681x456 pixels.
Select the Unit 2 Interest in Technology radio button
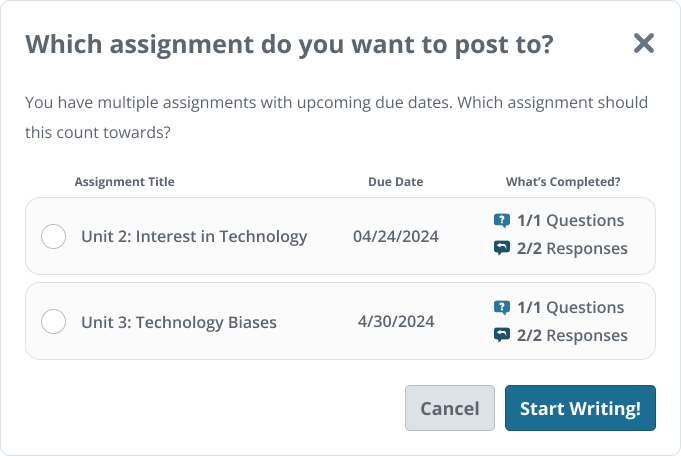click(x=53, y=236)
